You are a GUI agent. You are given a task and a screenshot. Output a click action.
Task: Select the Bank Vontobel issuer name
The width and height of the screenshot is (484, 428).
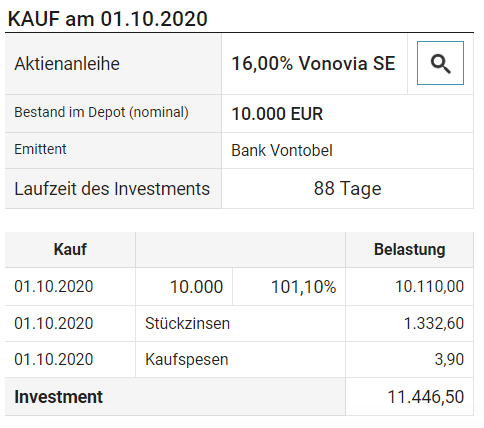282,150
